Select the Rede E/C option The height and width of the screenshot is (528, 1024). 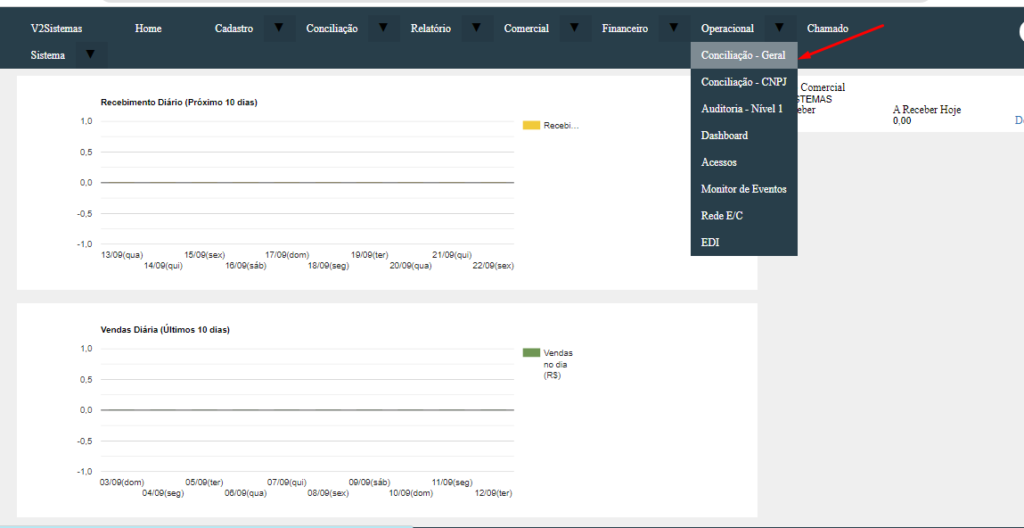[x=721, y=216]
